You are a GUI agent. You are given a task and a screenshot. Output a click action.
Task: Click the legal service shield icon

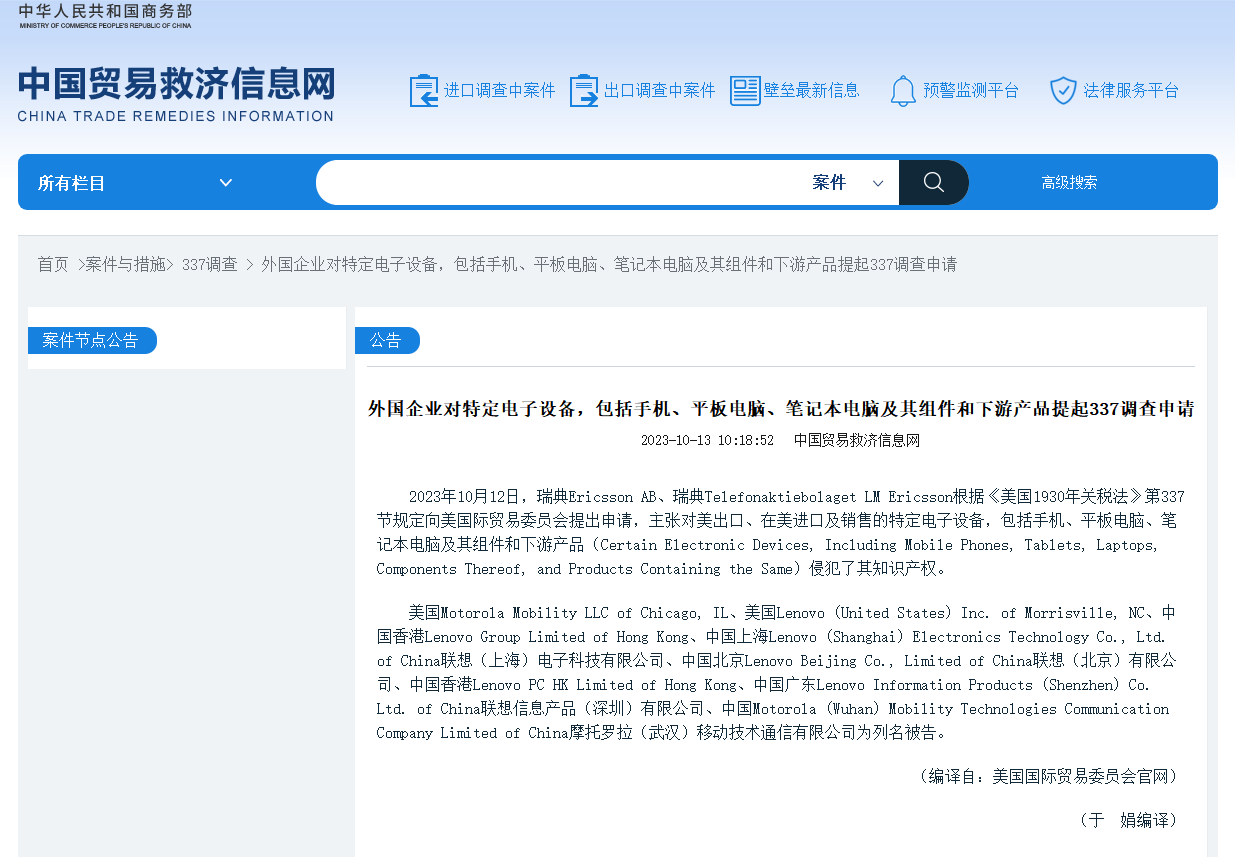1063,91
